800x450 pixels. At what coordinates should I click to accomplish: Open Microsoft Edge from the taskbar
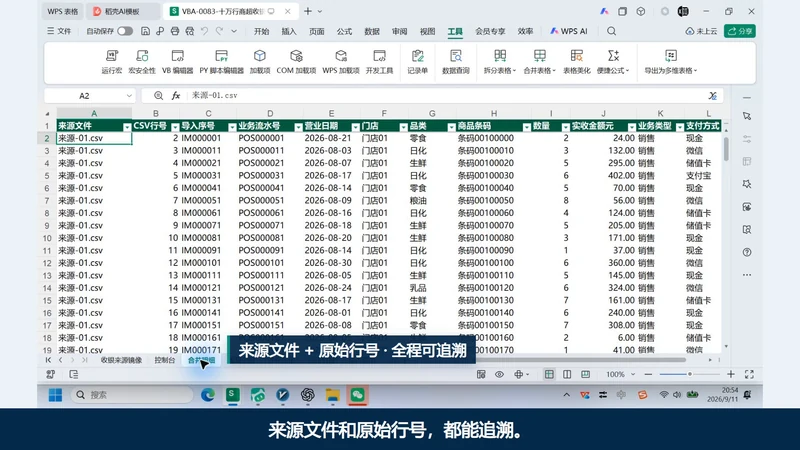click(208, 395)
